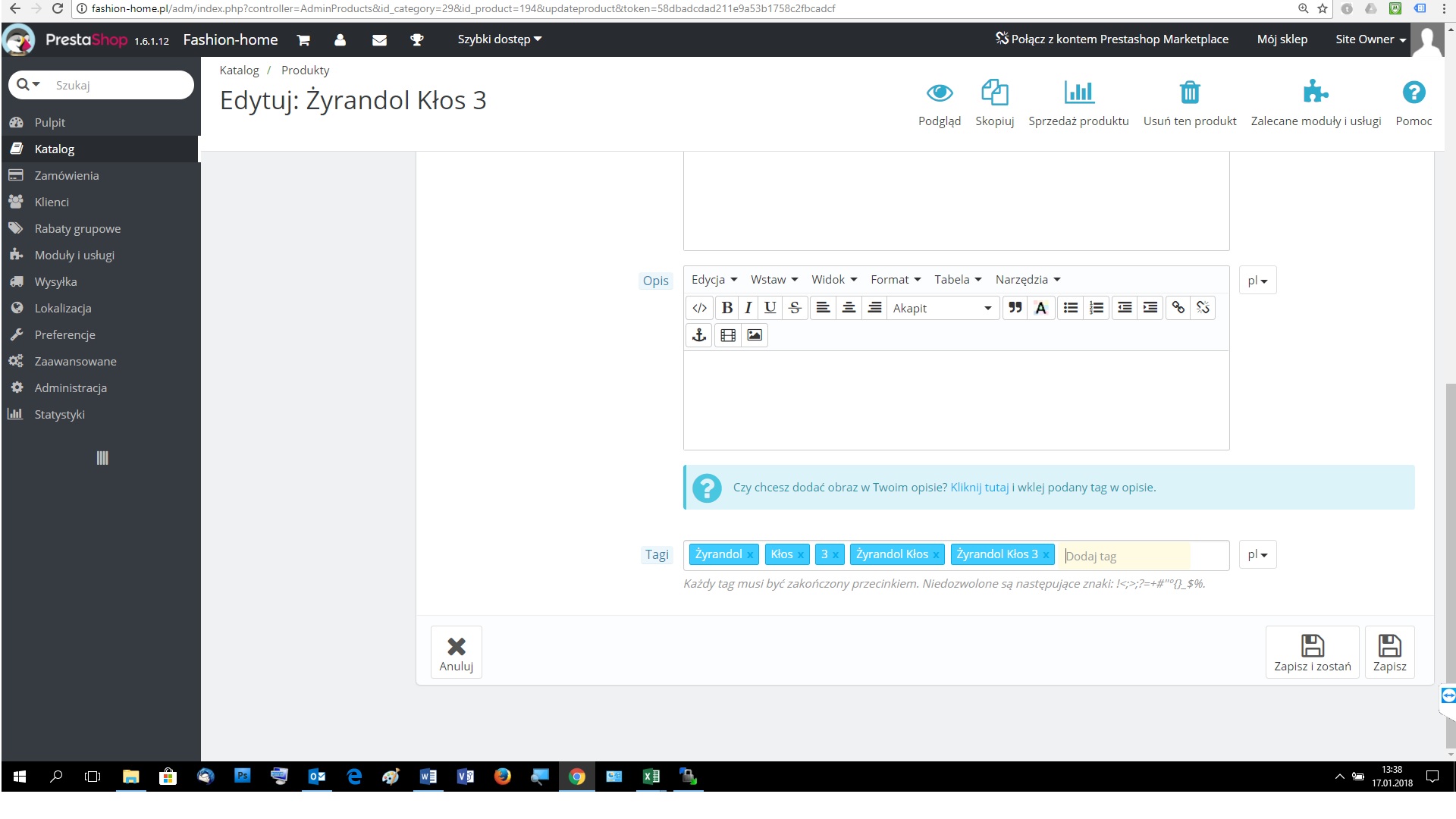Toggle underline formatting in Opis editor
1456x819 pixels.
(x=770, y=308)
